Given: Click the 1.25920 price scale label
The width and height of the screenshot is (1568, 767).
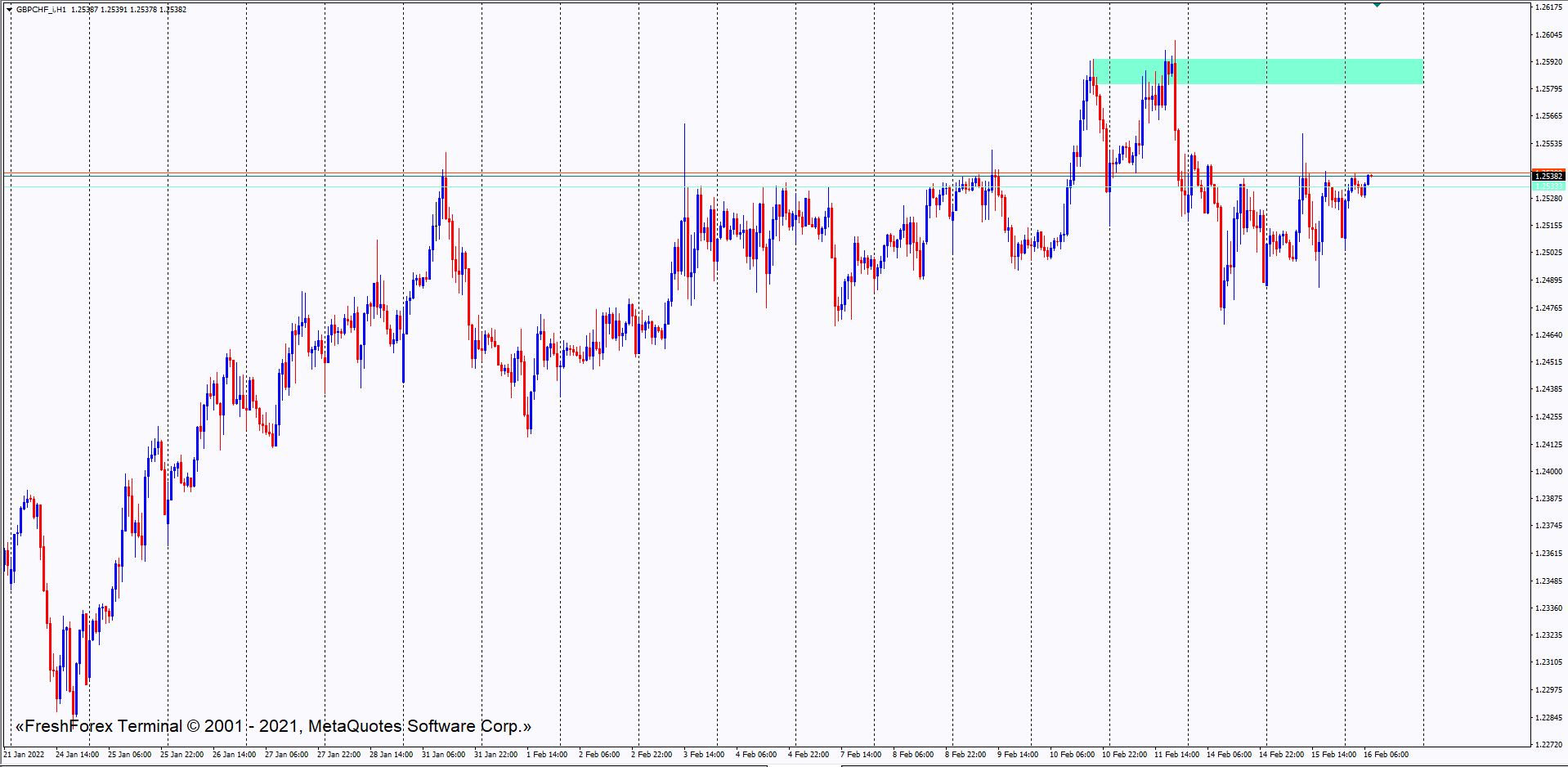Looking at the screenshot, I should [x=1548, y=62].
